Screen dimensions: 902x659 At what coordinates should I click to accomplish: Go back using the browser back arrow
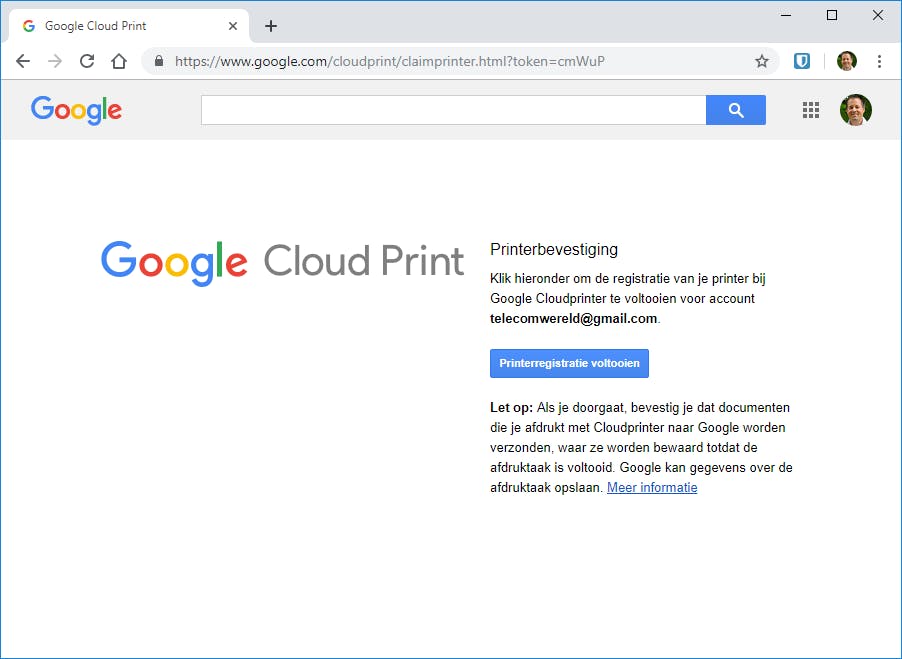(x=22, y=61)
